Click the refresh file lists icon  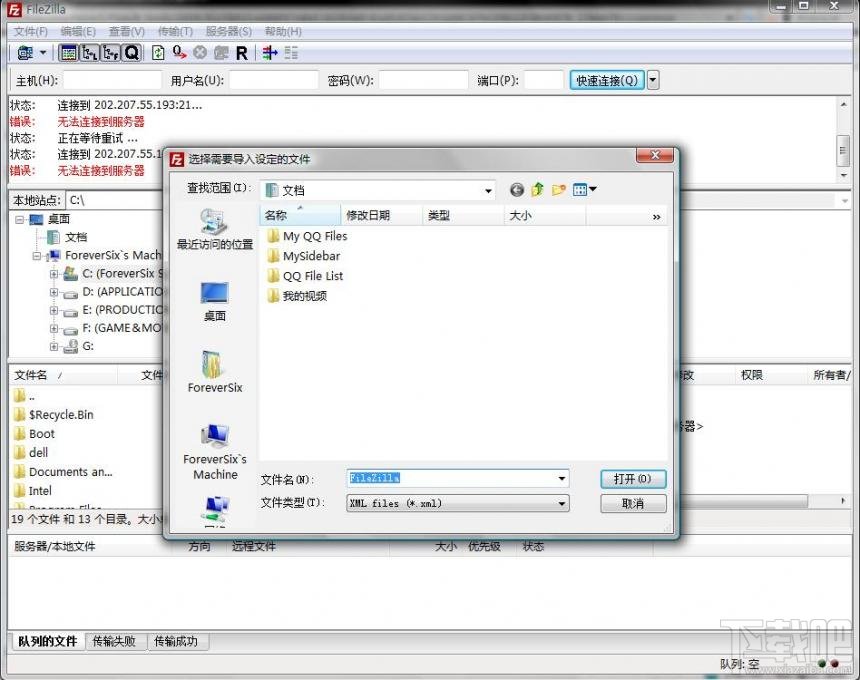pos(158,53)
